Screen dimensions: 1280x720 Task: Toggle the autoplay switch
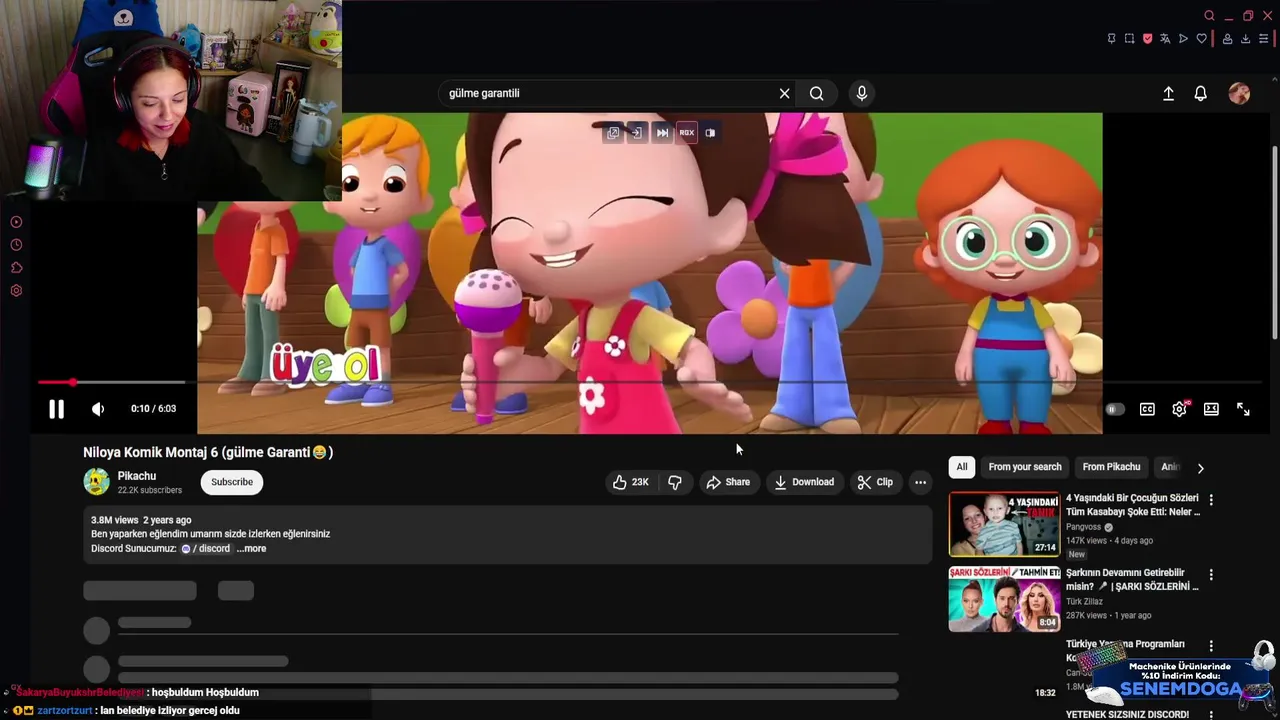[x=1115, y=409]
